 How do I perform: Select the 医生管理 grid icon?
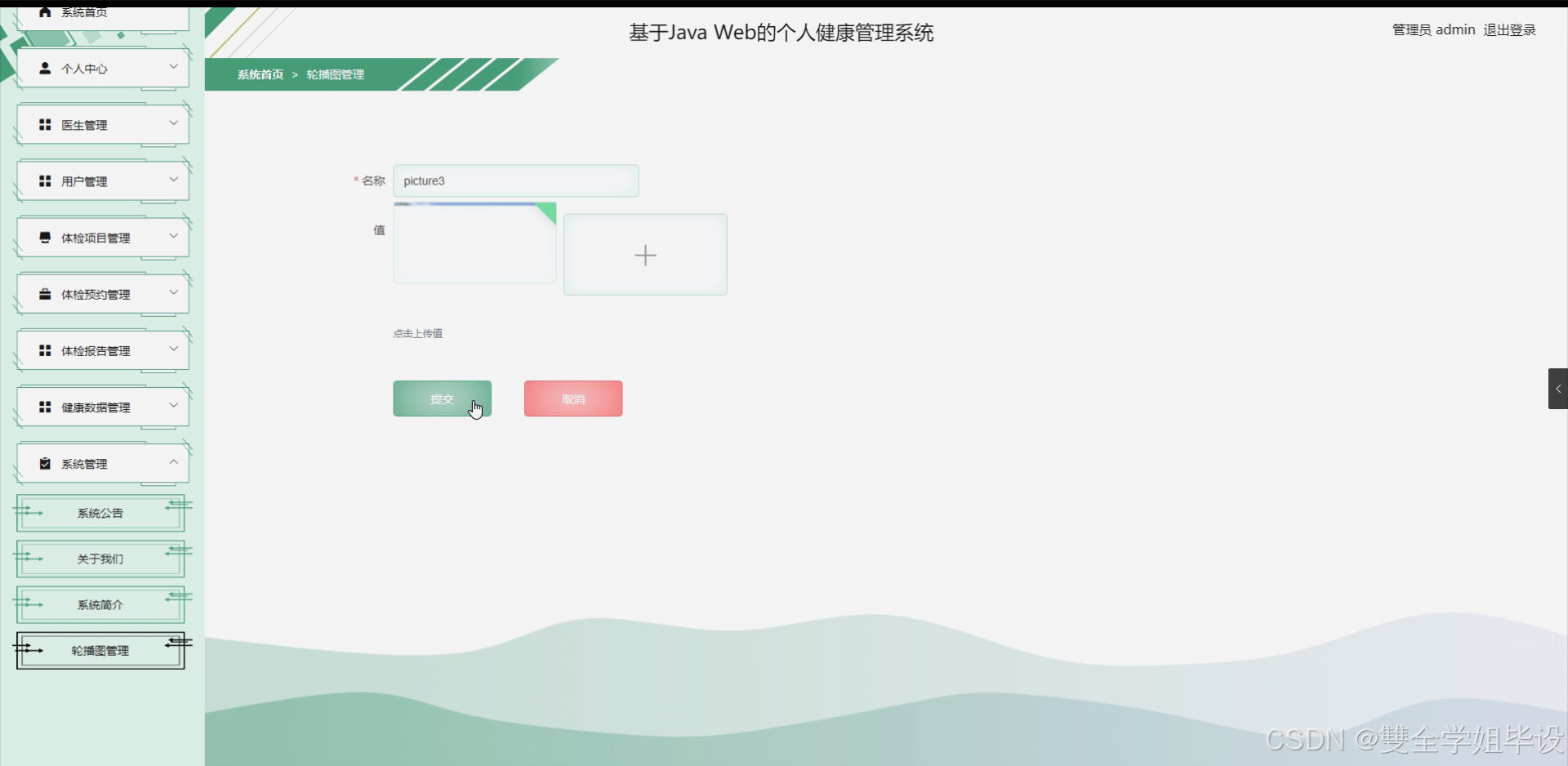[x=44, y=124]
